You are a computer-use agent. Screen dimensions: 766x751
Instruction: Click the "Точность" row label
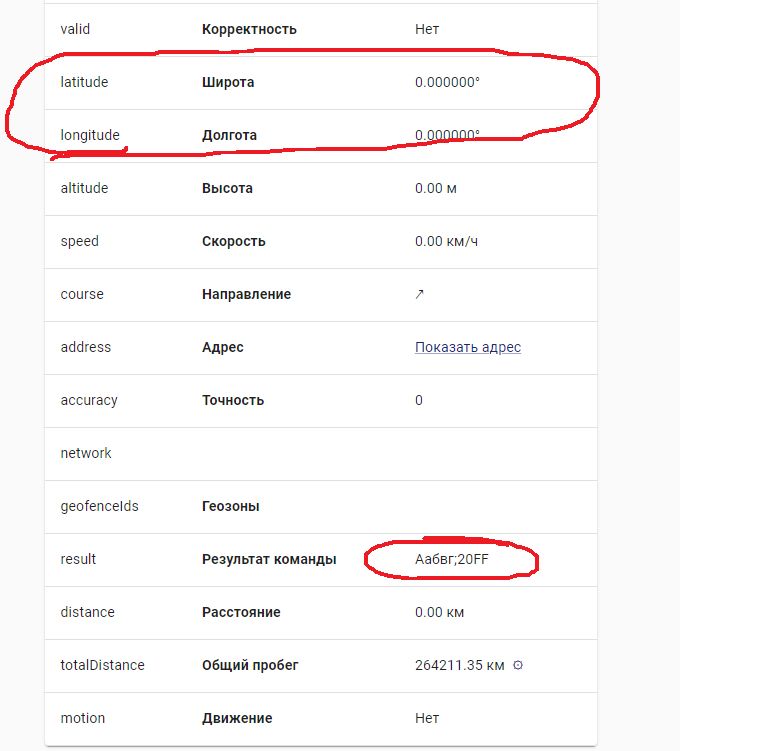(233, 400)
